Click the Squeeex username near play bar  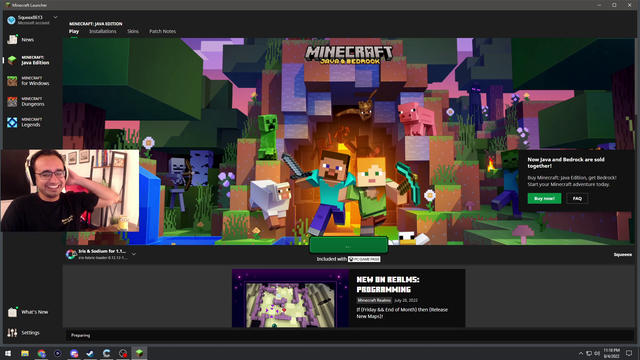622,255
